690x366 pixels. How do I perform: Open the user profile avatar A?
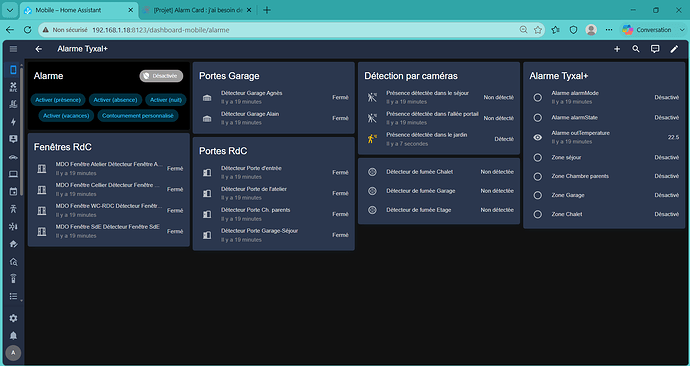pyautogui.click(x=13, y=353)
